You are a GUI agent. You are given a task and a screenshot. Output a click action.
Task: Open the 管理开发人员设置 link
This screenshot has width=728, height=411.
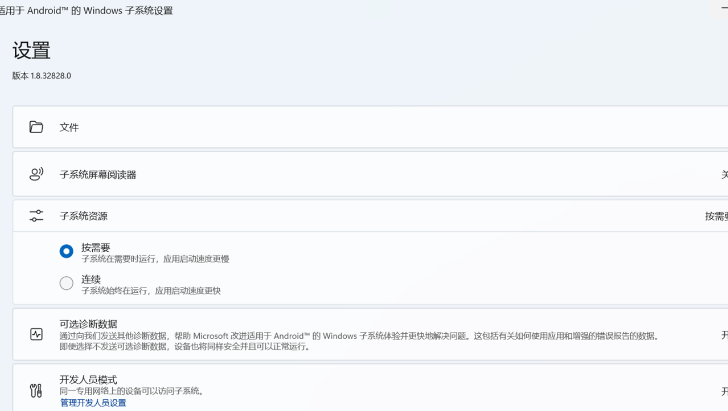point(93,403)
